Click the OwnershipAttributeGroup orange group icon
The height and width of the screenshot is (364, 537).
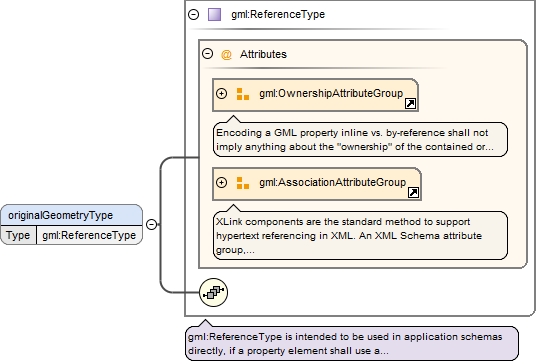243,94
